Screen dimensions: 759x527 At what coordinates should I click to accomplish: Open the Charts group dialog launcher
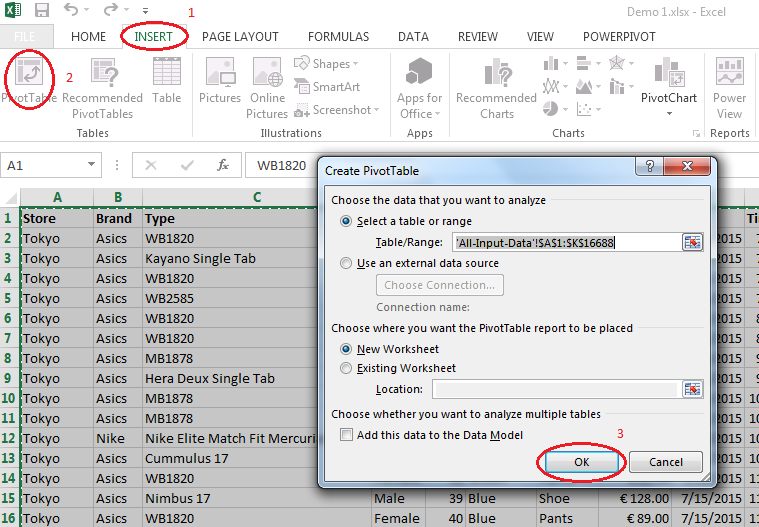pyautogui.click(x=696, y=134)
